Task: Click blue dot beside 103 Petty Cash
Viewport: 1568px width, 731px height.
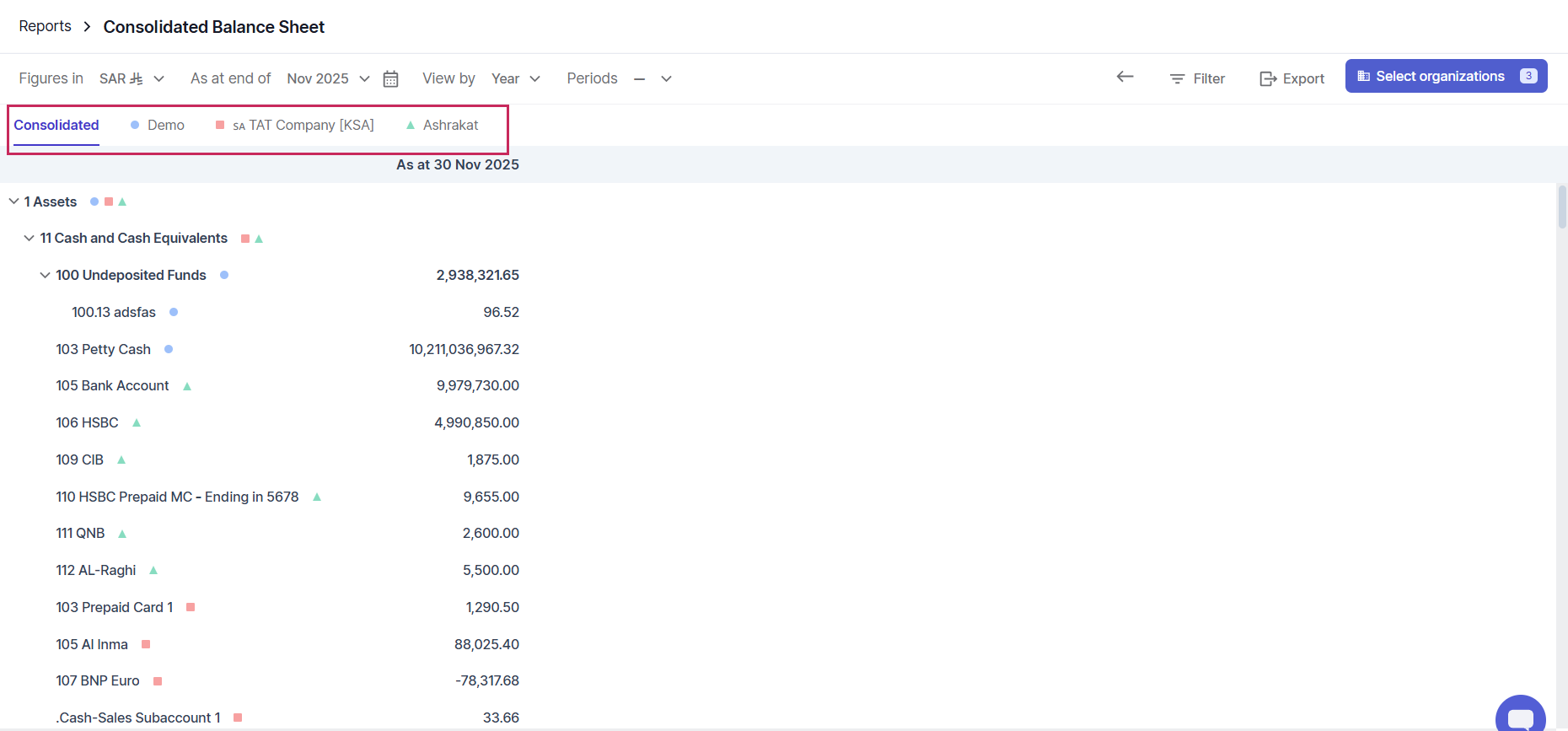Action: [x=169, y=349]
